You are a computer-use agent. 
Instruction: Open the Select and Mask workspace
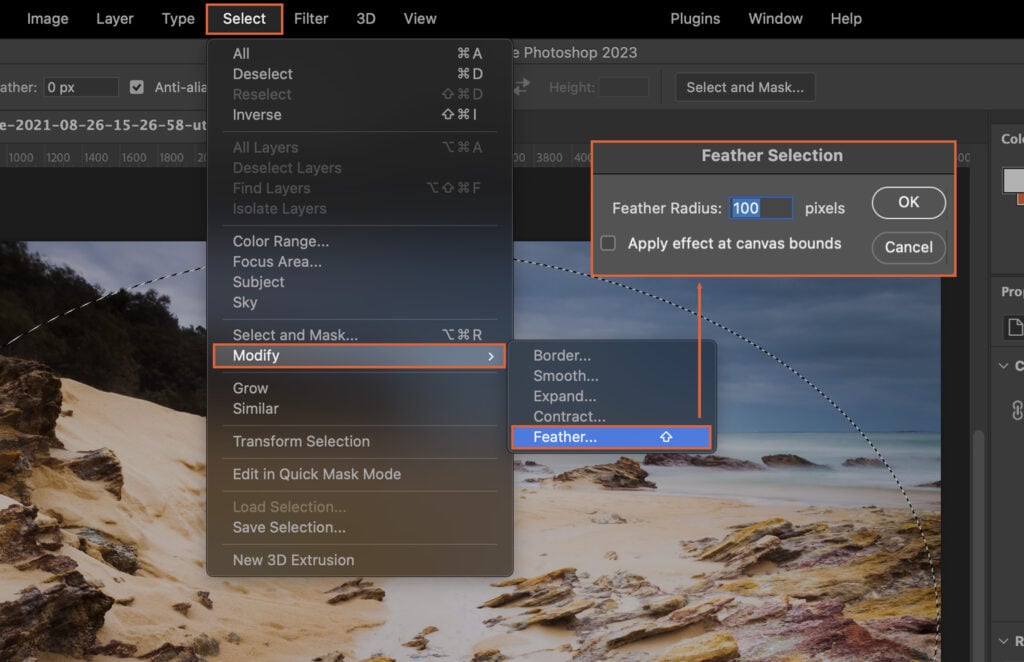(x=744, y=87)
